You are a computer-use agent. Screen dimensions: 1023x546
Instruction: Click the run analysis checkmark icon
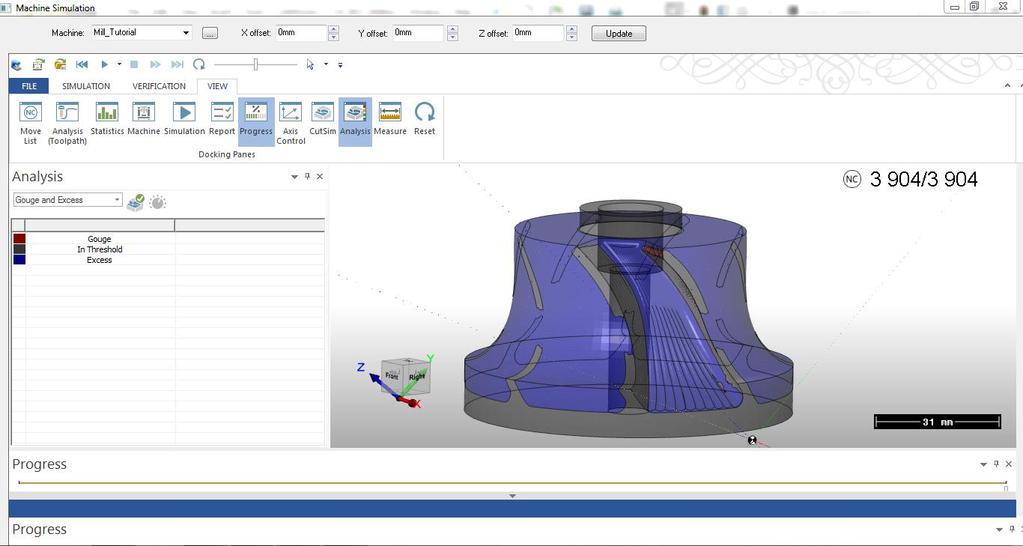[136, 202]
